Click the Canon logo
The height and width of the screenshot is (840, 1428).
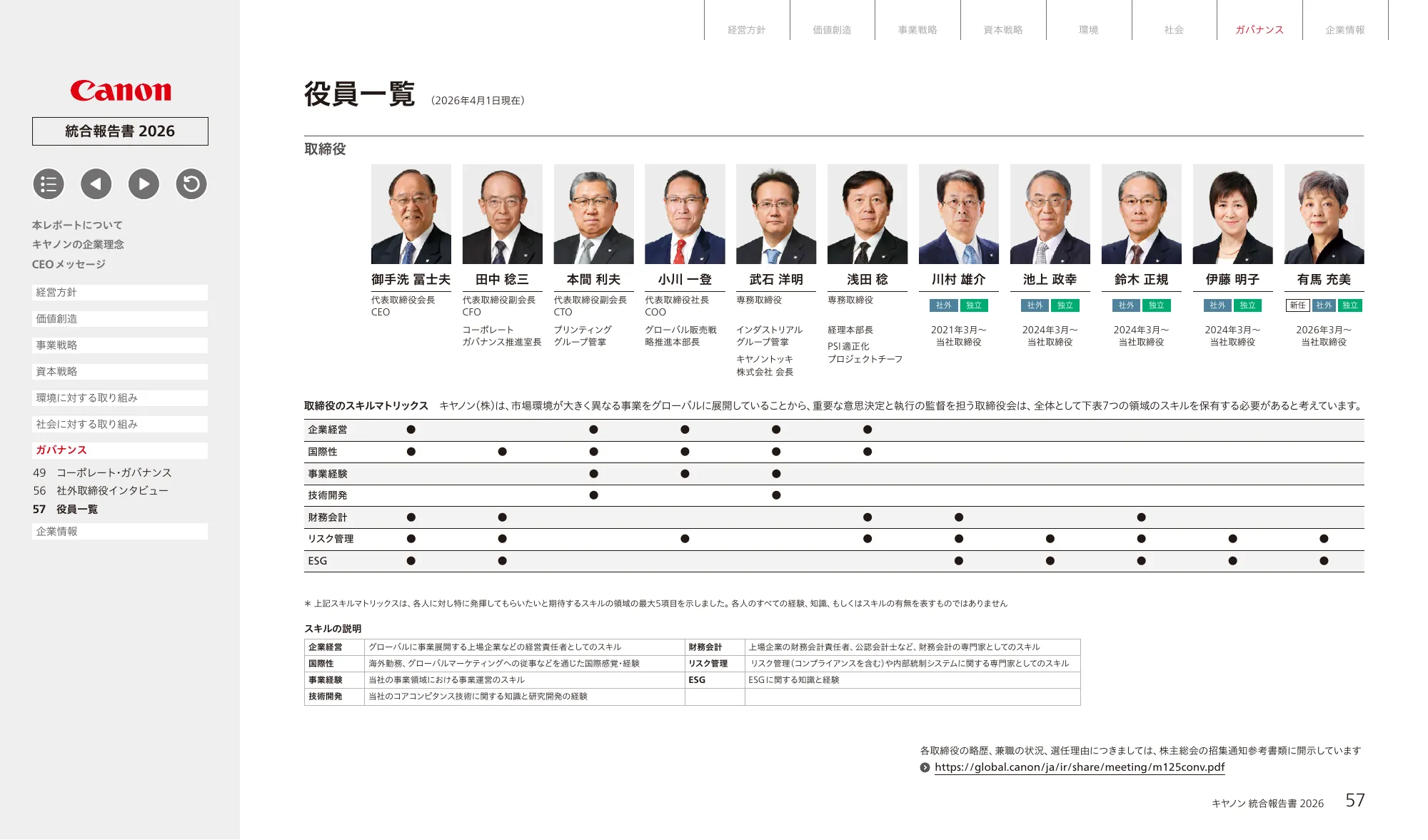pos(121,91)
